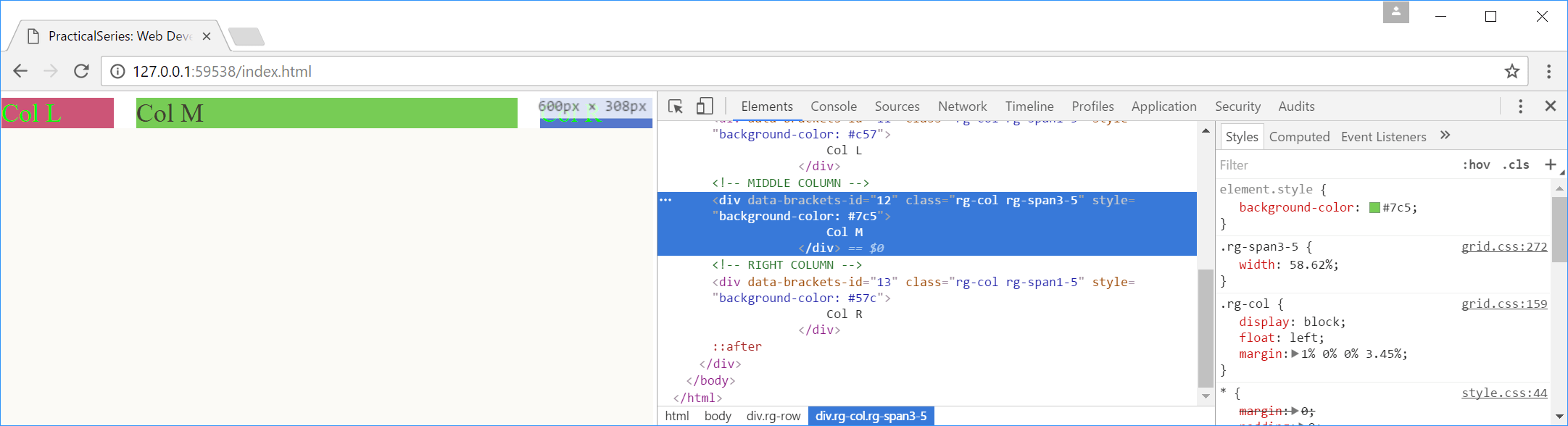
Task: Open the Profiles tab
Action: coord(1093,106)
